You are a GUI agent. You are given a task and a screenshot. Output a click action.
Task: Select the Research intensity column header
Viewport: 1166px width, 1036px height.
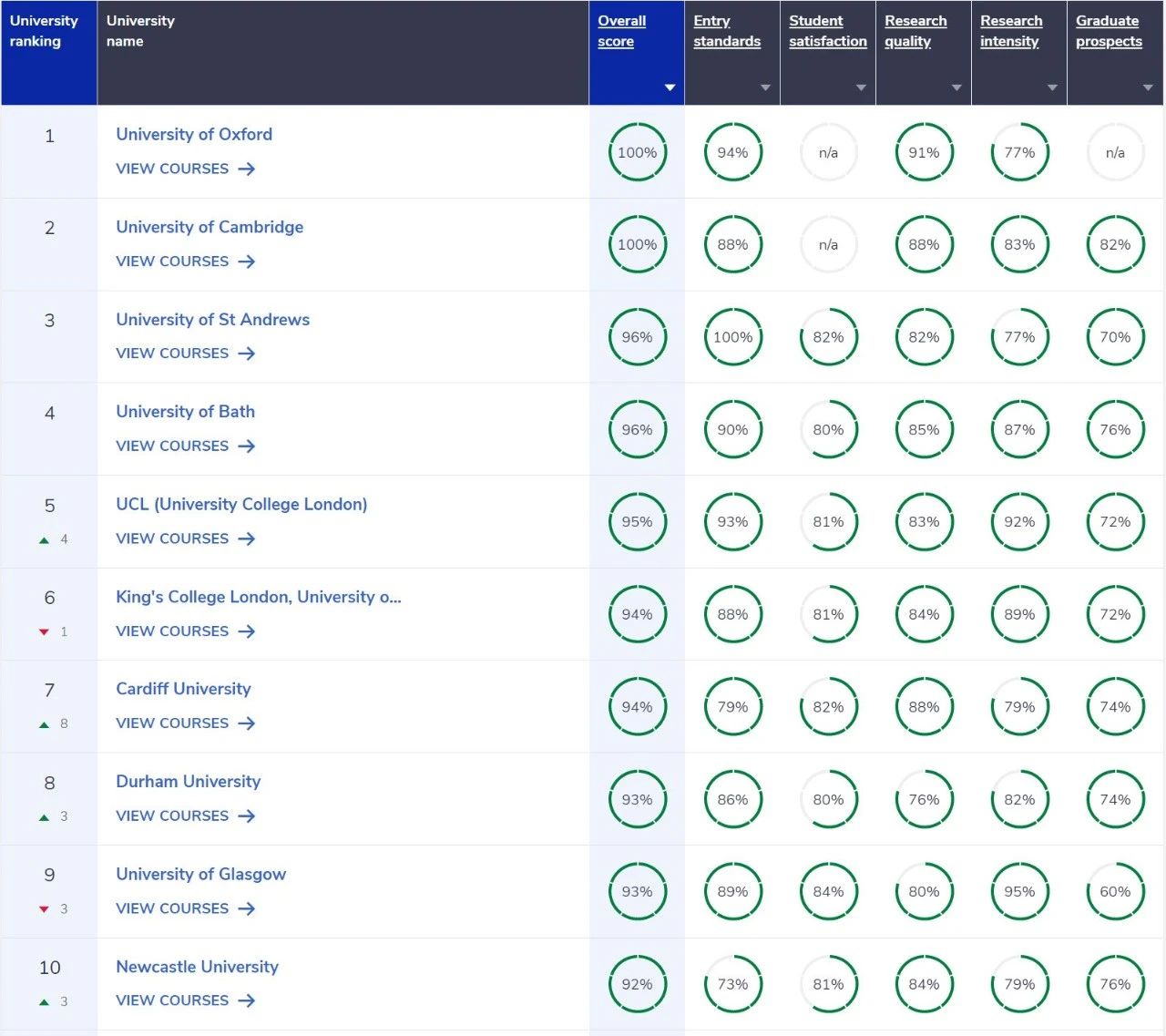pos(1011,31)
